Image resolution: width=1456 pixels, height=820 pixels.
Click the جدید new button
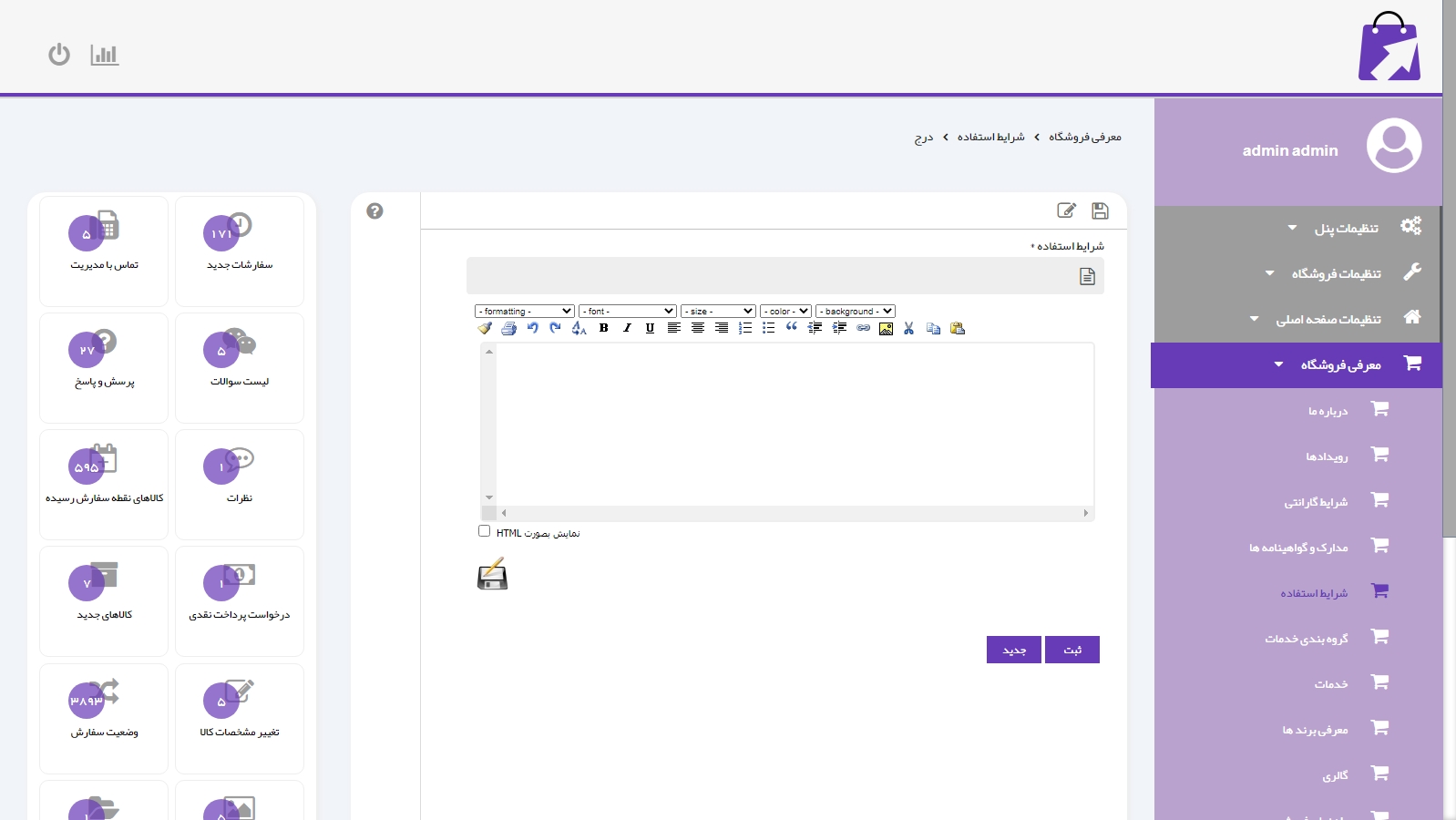1014,650
